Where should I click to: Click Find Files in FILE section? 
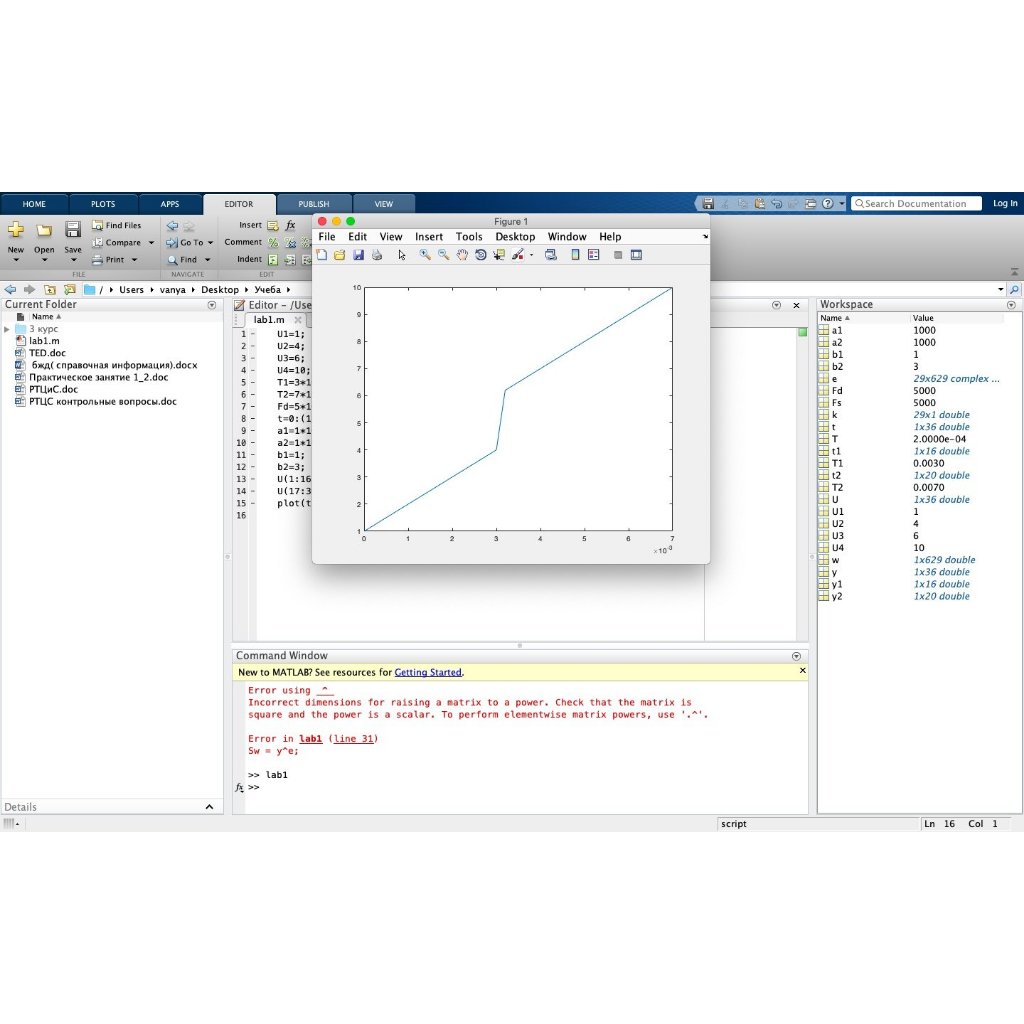(116, 225)
